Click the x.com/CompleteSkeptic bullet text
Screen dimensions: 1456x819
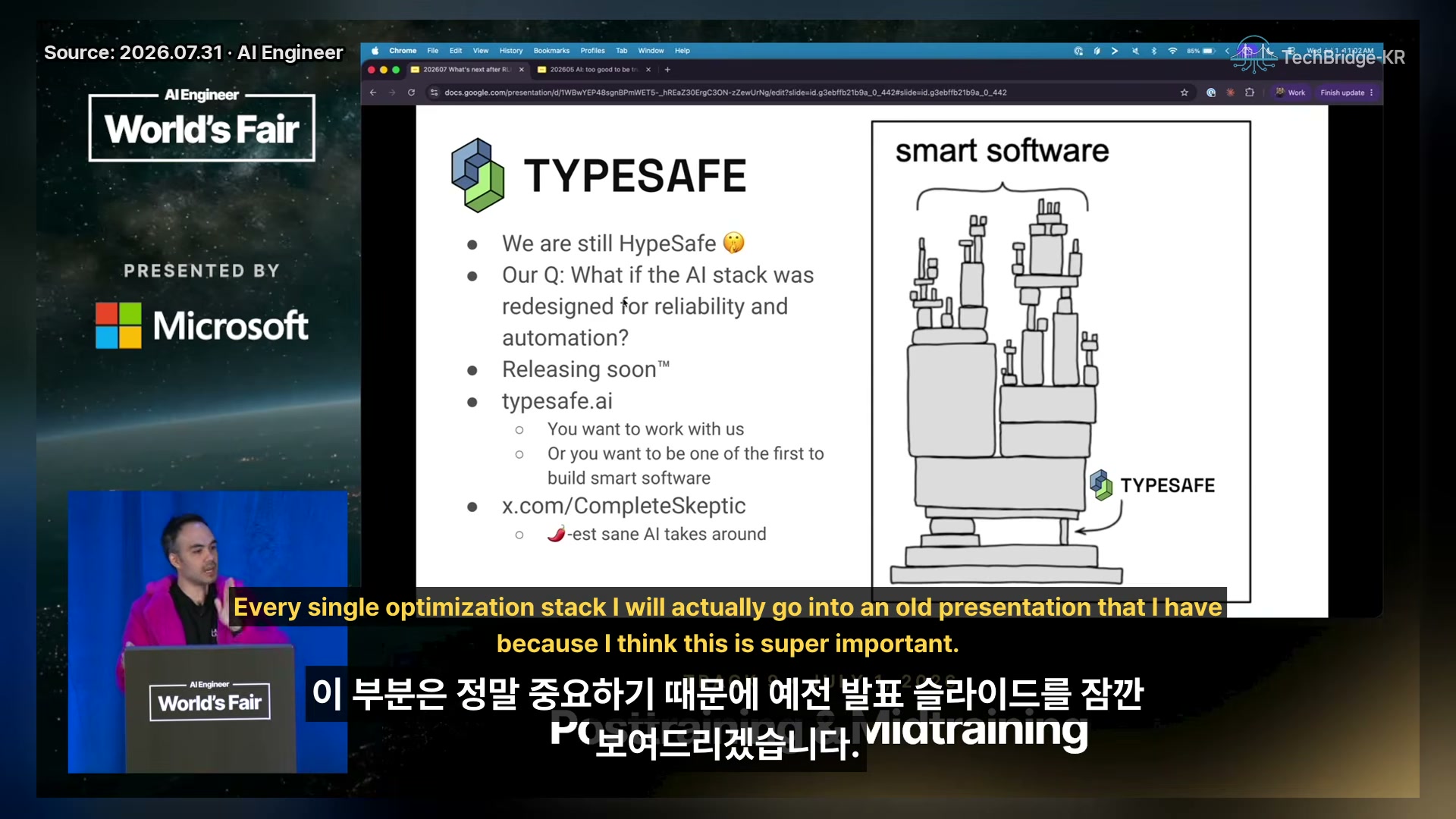click(x=623, y=506)
